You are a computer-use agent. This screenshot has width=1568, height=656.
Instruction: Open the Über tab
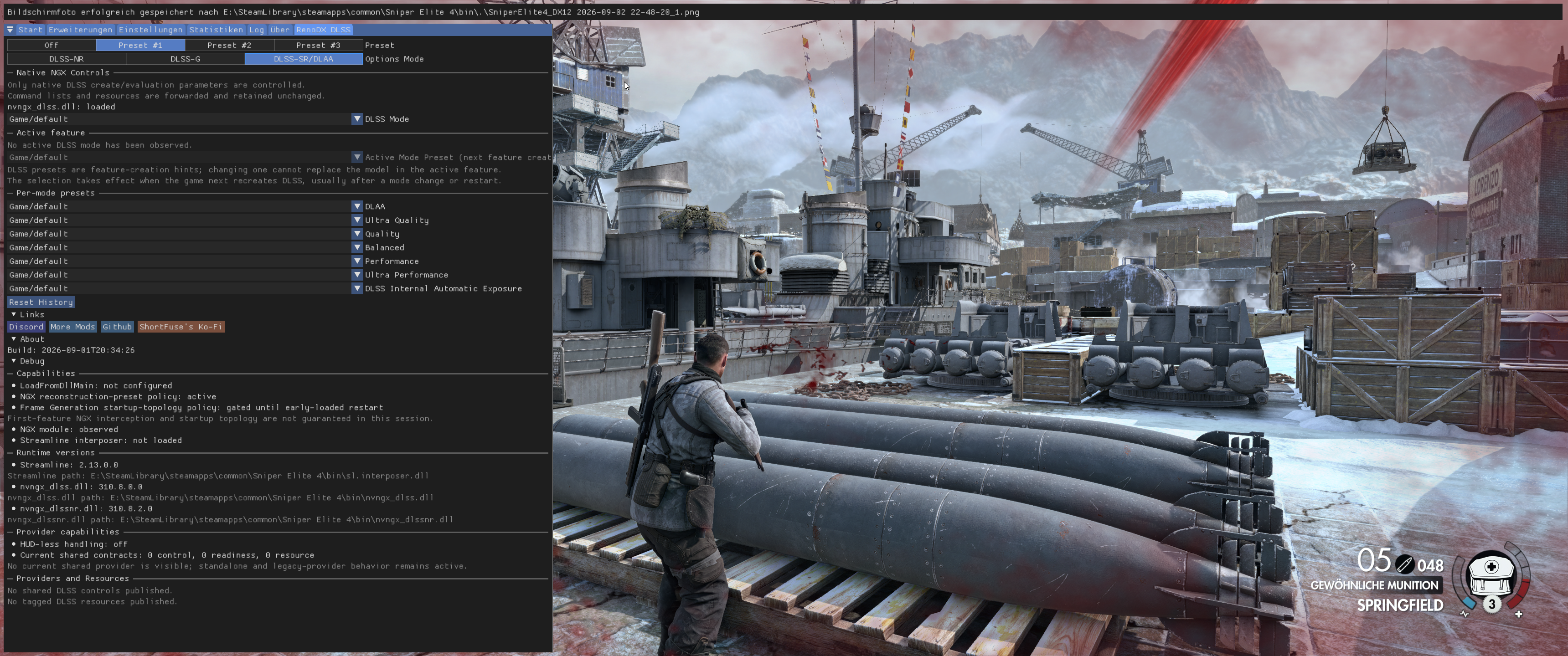coord(279,29)
